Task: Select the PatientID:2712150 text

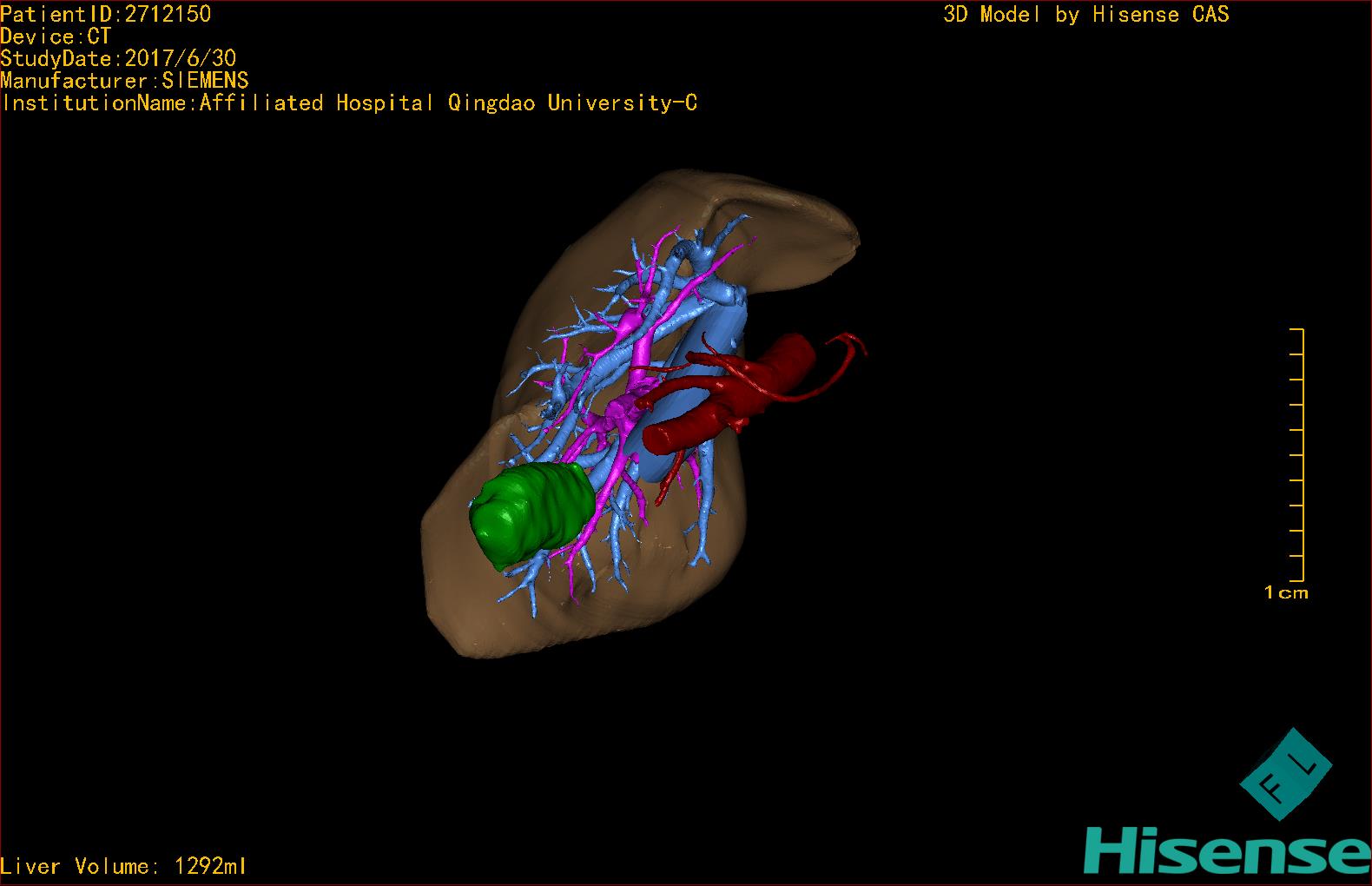Action: pos(106,14)
